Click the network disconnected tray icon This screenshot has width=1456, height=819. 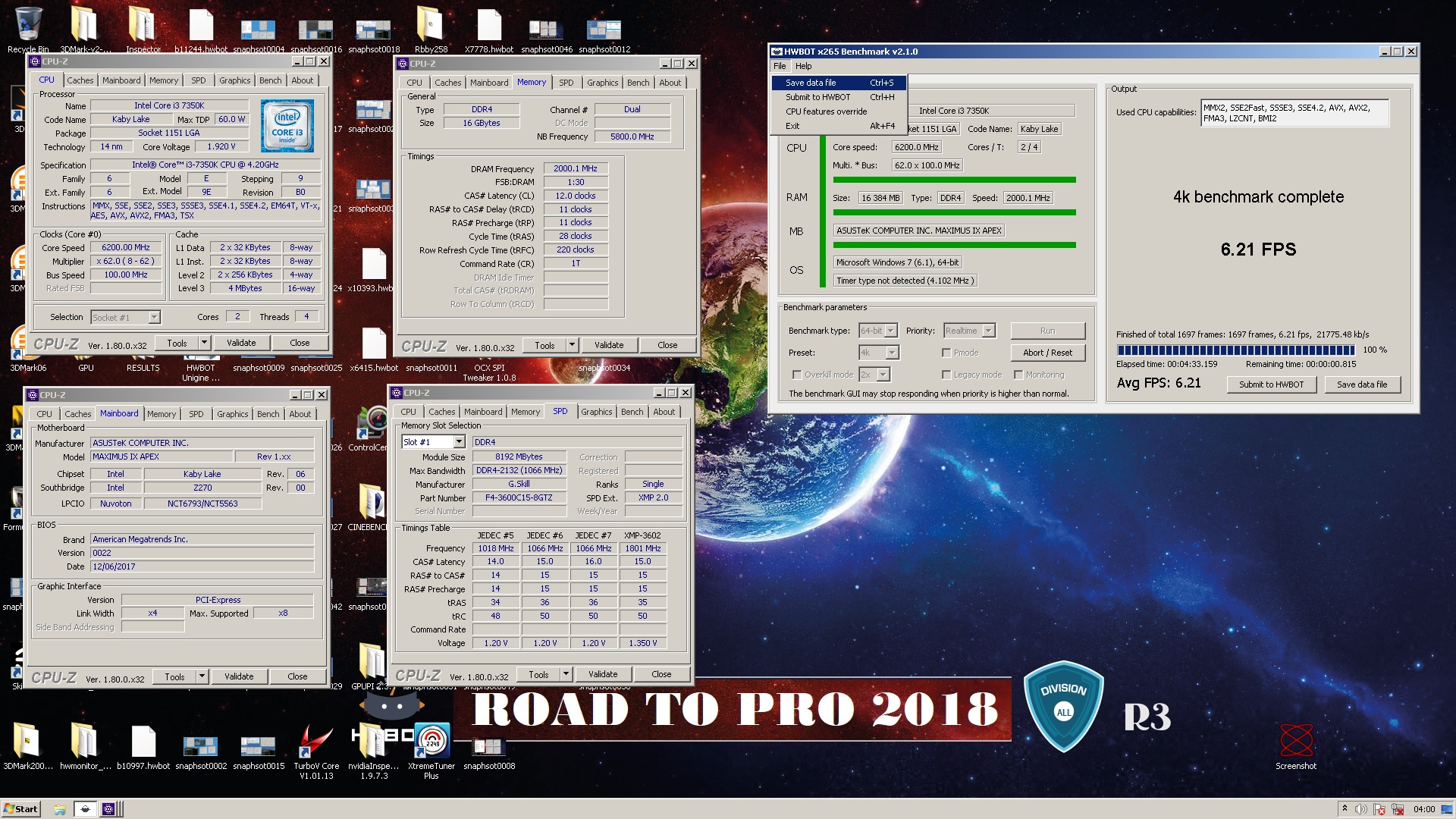(1397, 809)
